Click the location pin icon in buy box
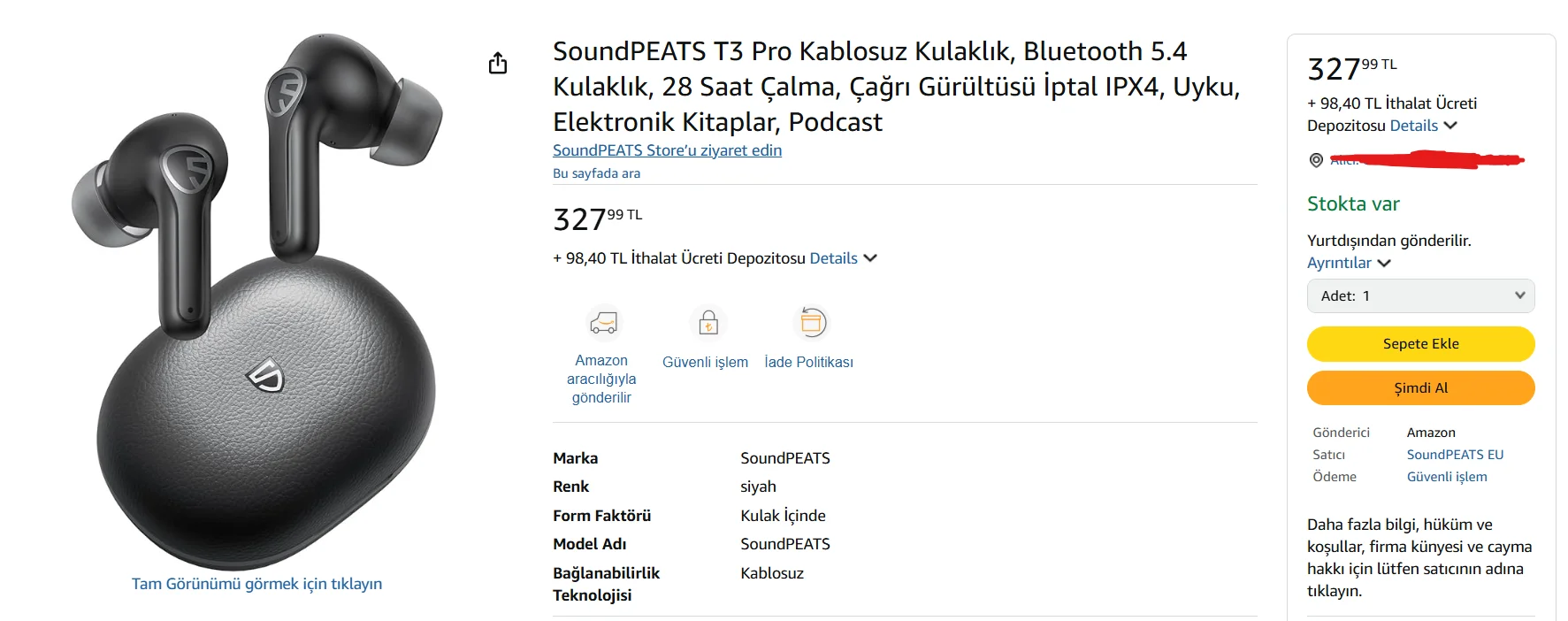This screenshot has height=621, width=1568. tap(1316, 160)
